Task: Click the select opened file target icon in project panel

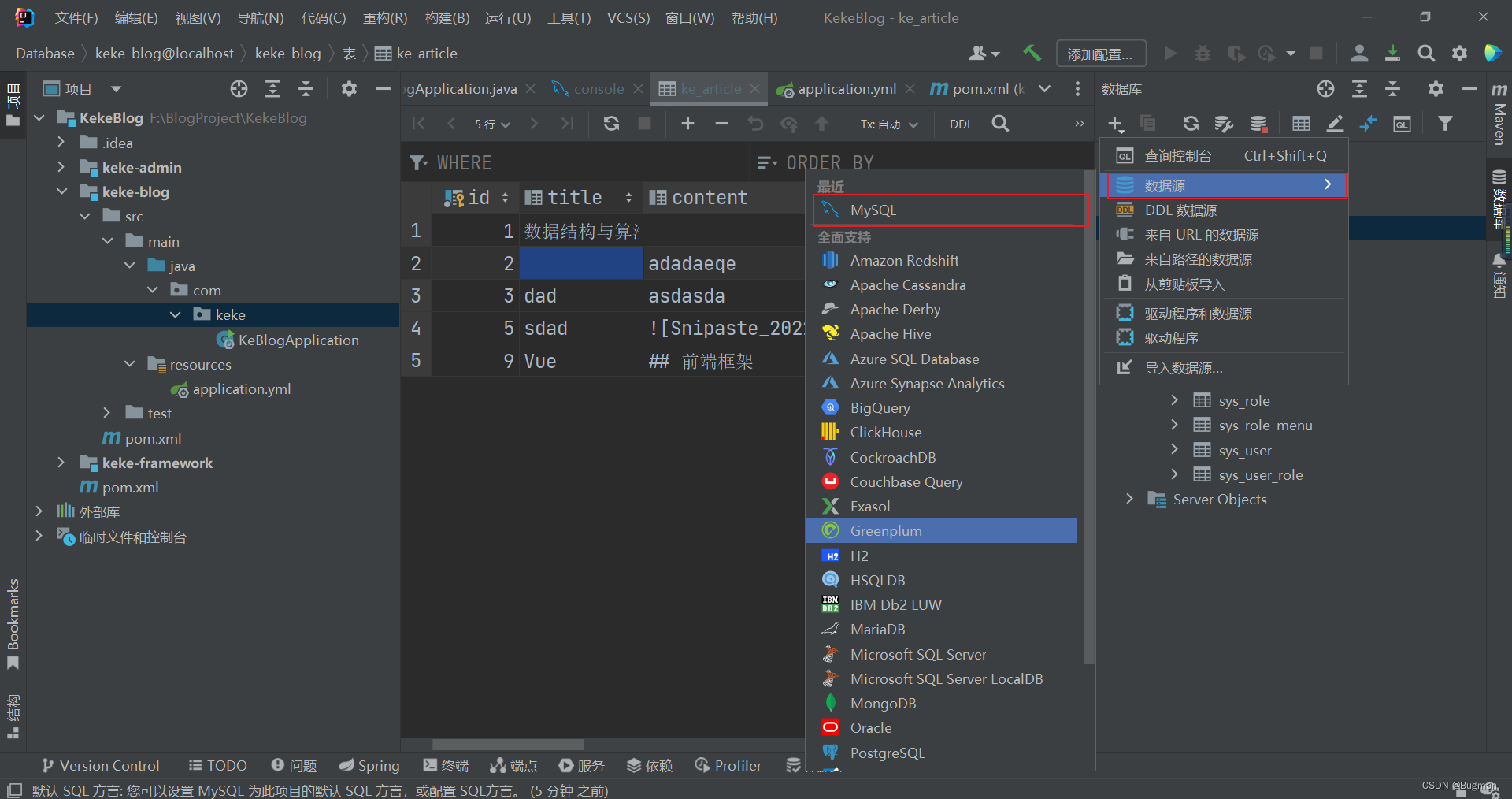Action: coord(239,89)
